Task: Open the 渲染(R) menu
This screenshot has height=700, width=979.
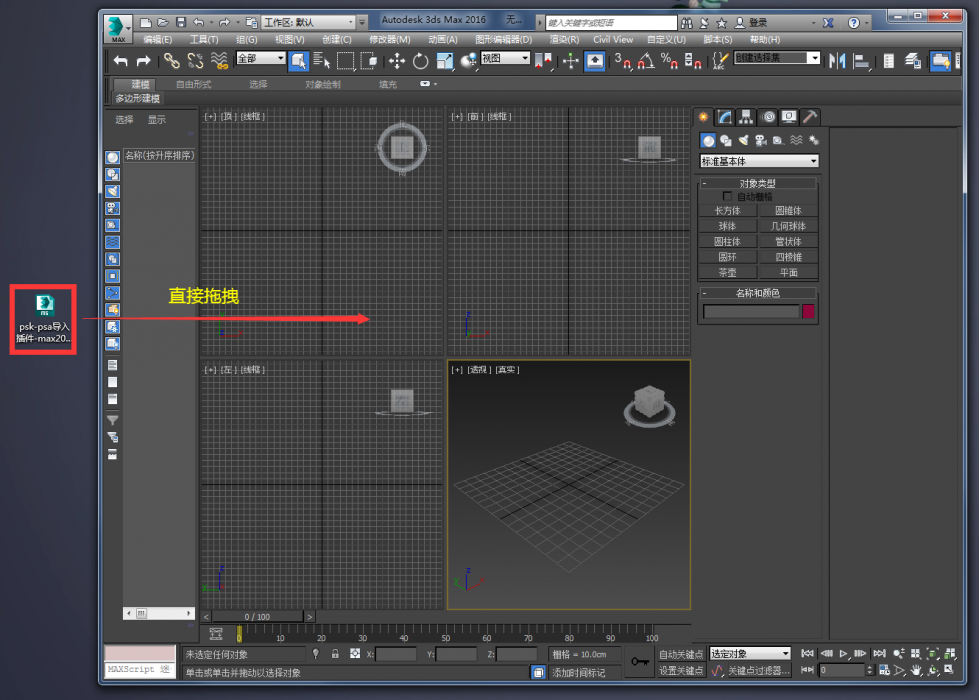Action: [x=564, y=39]
